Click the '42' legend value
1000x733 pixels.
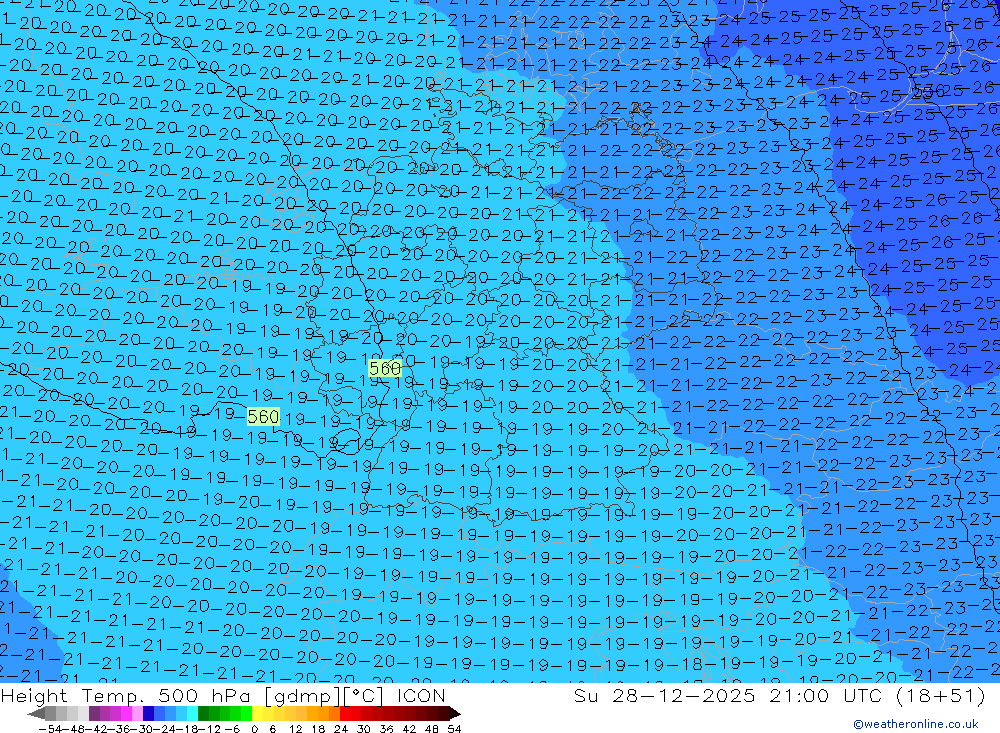409,729
